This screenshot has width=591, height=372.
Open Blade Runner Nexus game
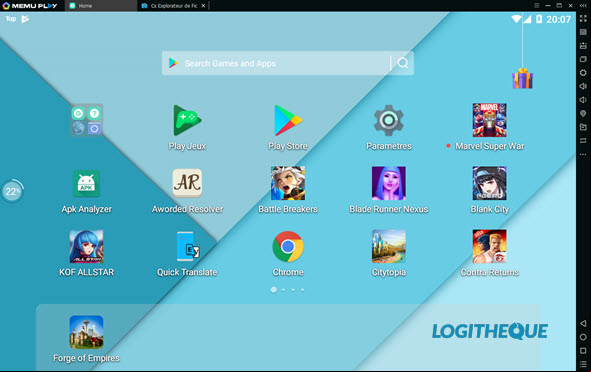pyautogui.click(x=389, y=183)
